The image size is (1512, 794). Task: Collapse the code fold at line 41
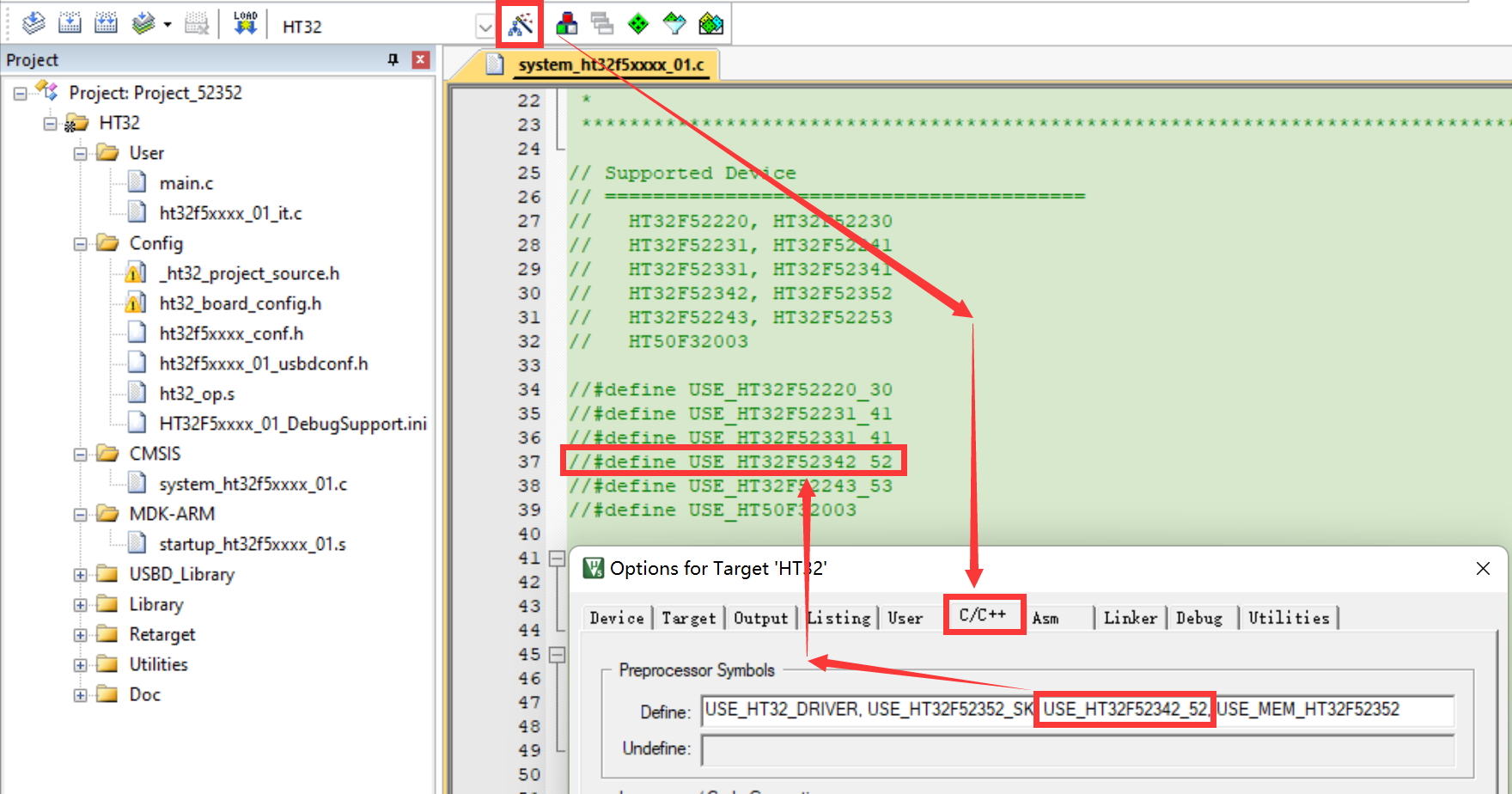(x=557, y=559)
